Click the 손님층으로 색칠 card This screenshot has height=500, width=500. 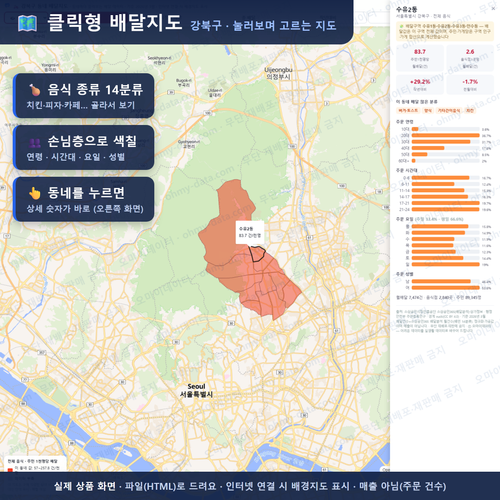84,147
